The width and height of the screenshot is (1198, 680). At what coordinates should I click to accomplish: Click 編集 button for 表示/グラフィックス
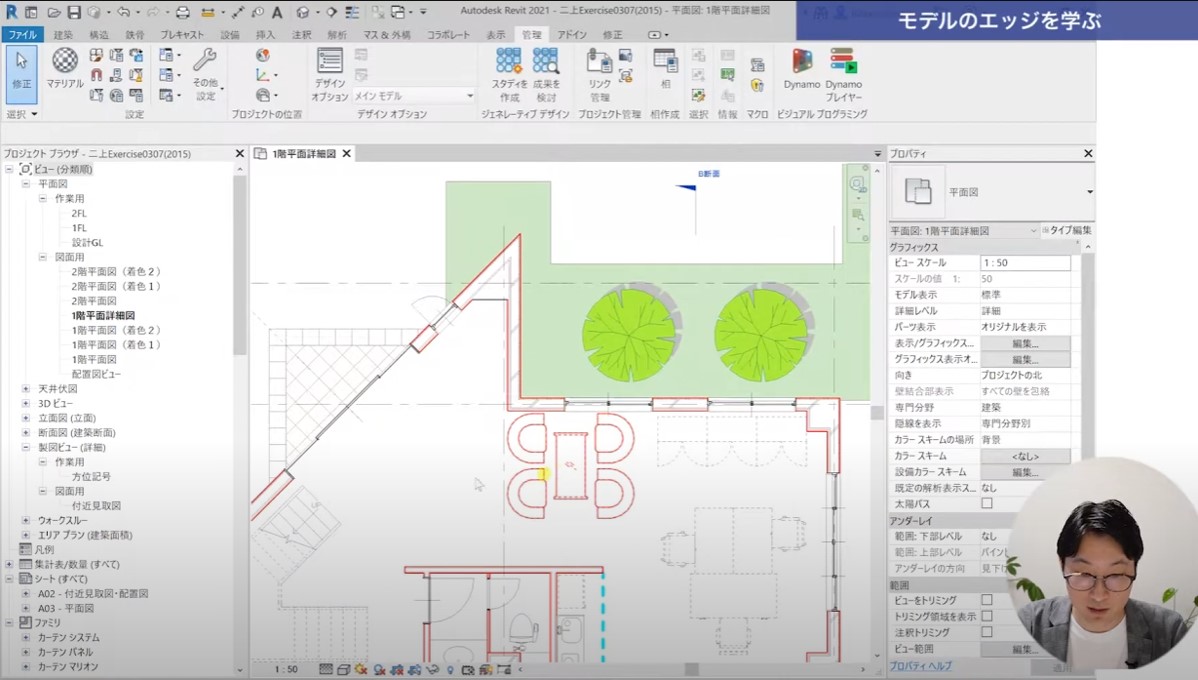(x=1025, y=343)
